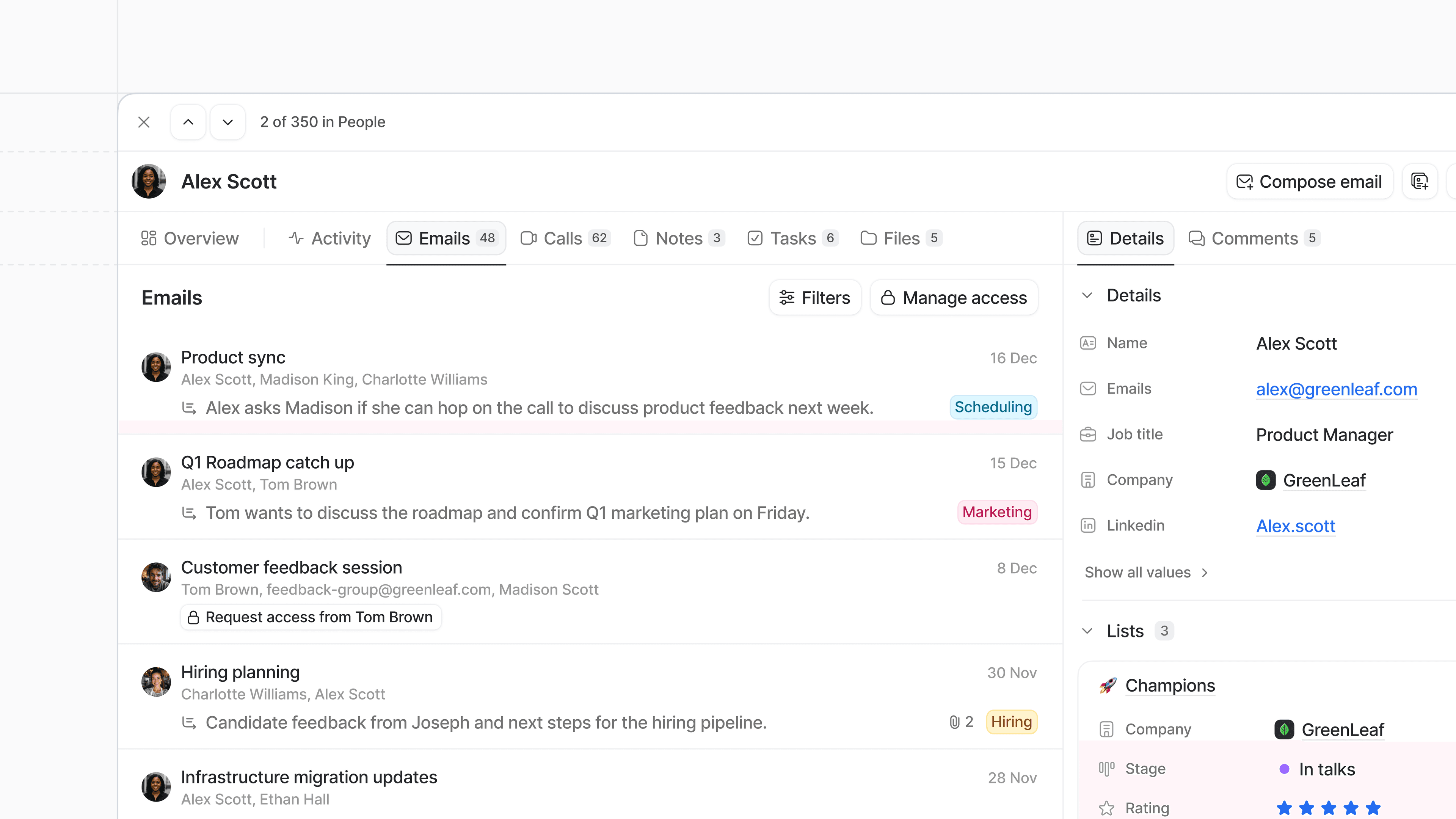Image resolution: width=1456 pixels, height=819 pixels.
Task: Go to next record with down arrow
Action: tap(228, 122)
